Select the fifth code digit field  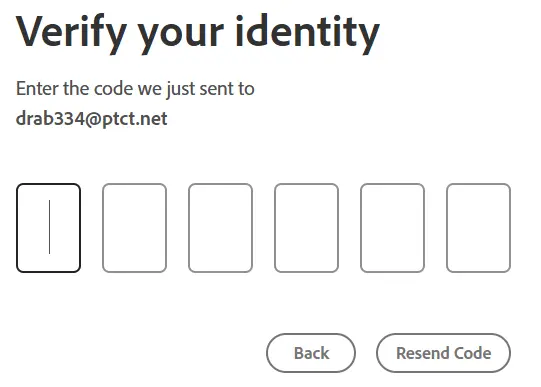point(392,228)
